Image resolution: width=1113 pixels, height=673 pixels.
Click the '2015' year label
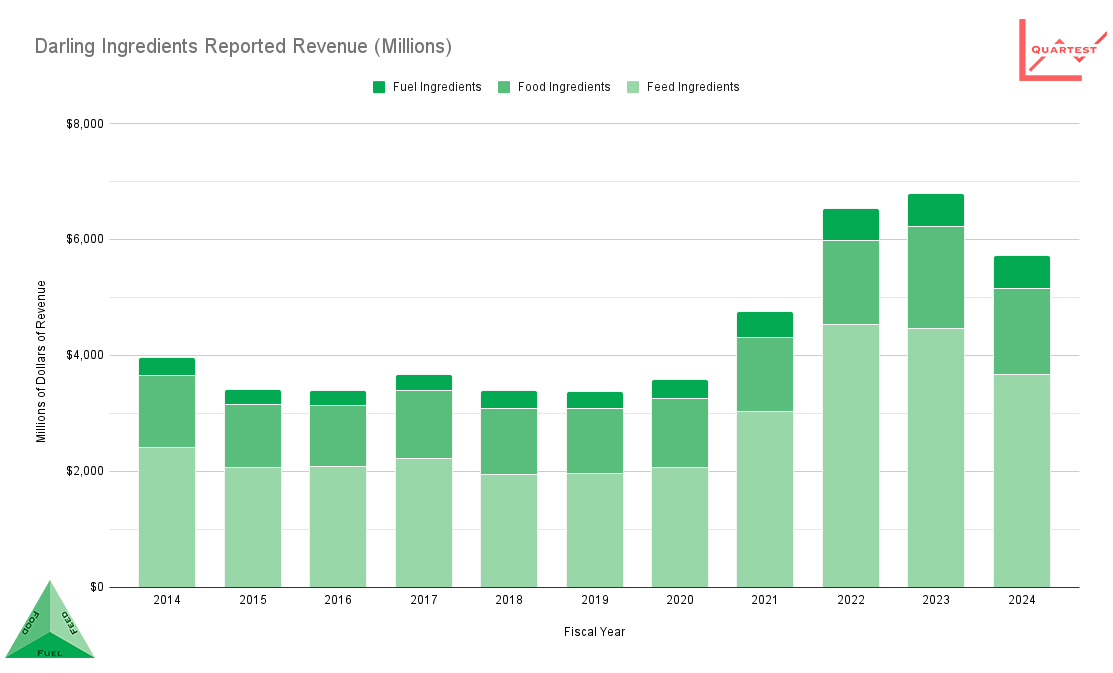[x=253, y=600]
